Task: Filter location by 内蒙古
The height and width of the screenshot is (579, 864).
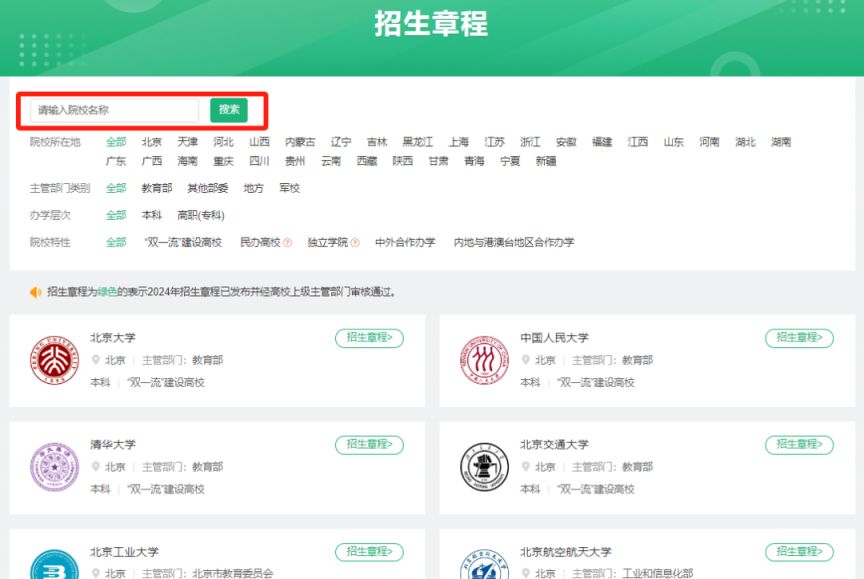Action: point(300,142)
